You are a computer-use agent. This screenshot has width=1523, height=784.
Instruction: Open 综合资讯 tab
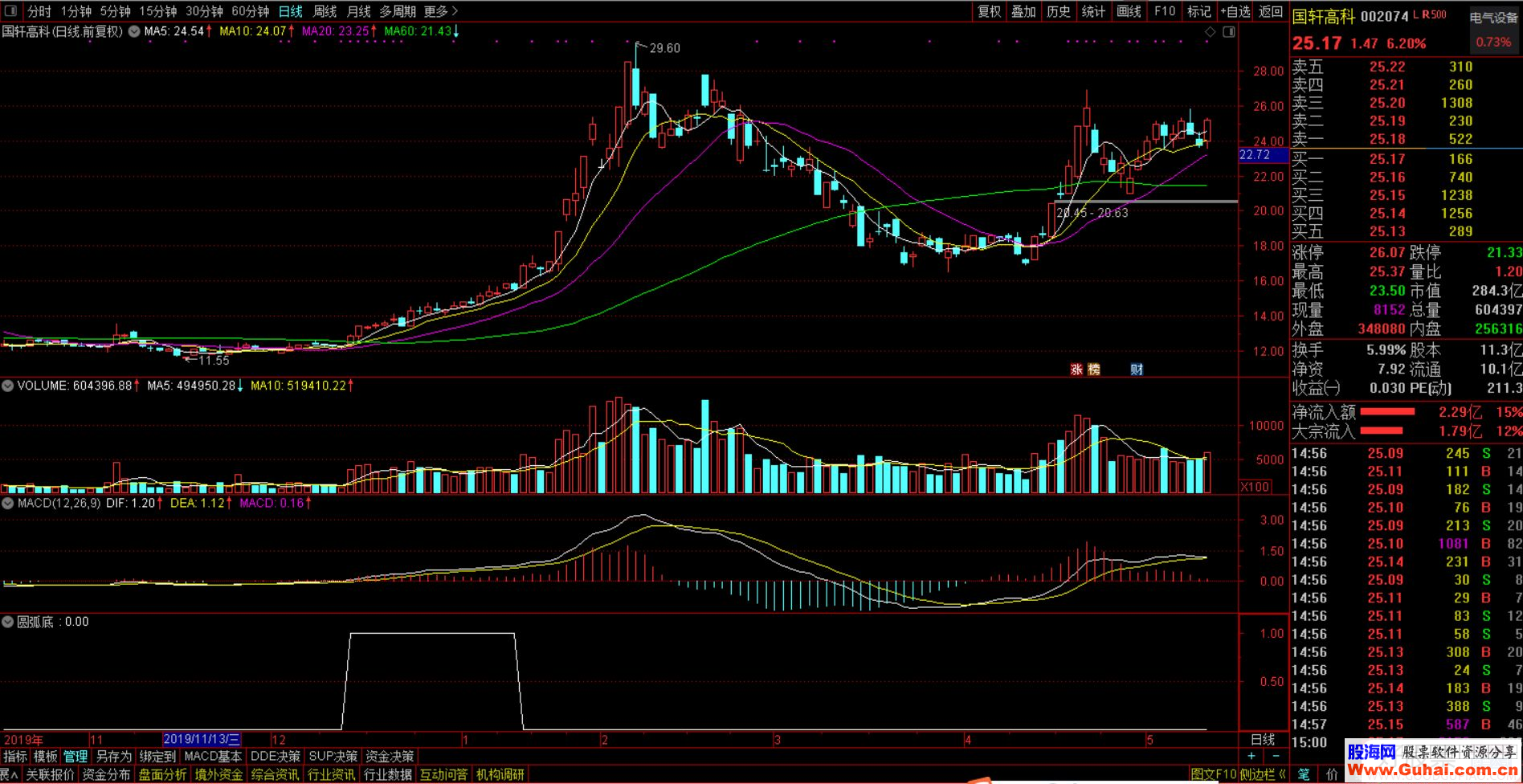click(275, 774)
